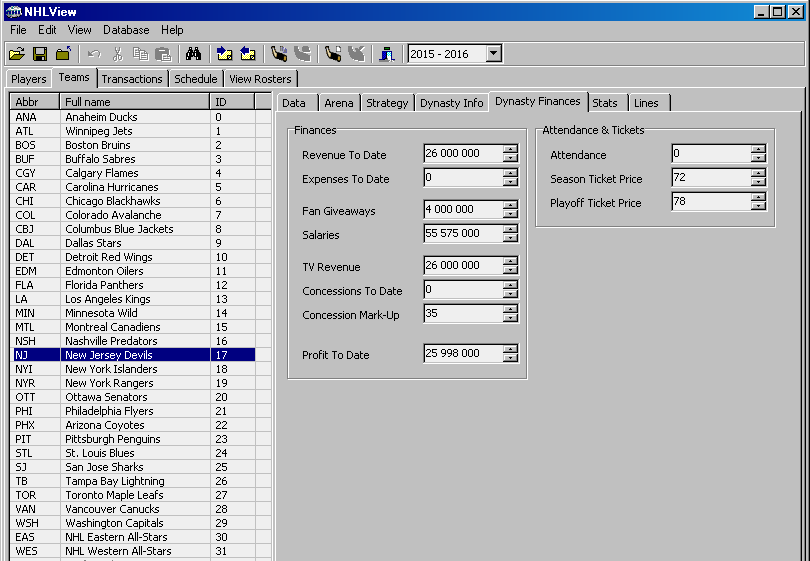This screenshot has width=810, height=561.
Task: Open the 2015 - 2016 season dropdown
Action: [x=494, y=53]
